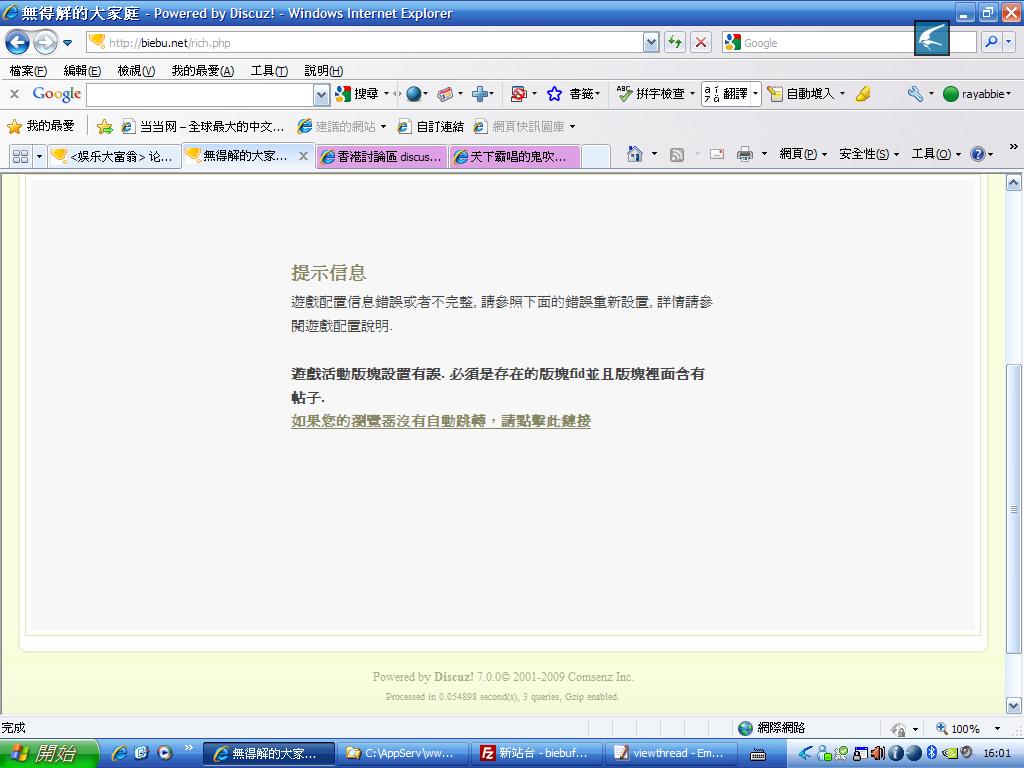The height and width of the screenshot is (768, 1024).
Task: Expand the address bar URL dropdown
Action: tap(651, 42)
